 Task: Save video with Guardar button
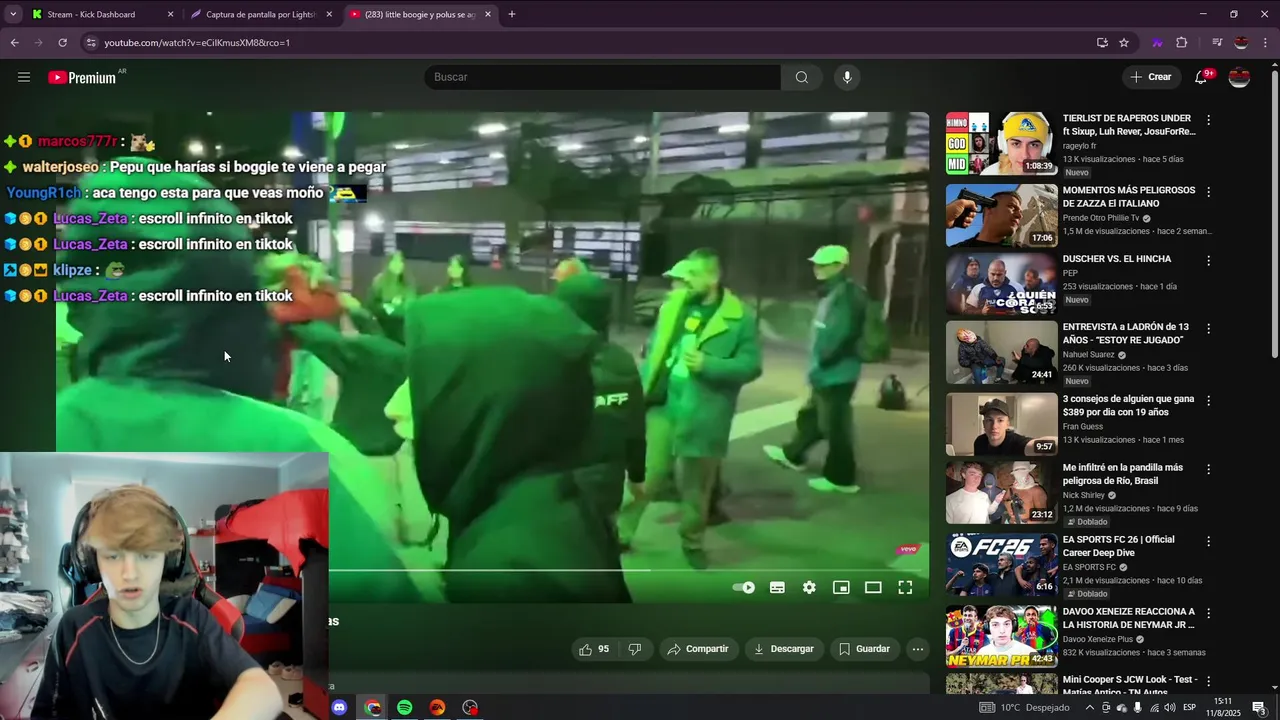coord(864,649)
